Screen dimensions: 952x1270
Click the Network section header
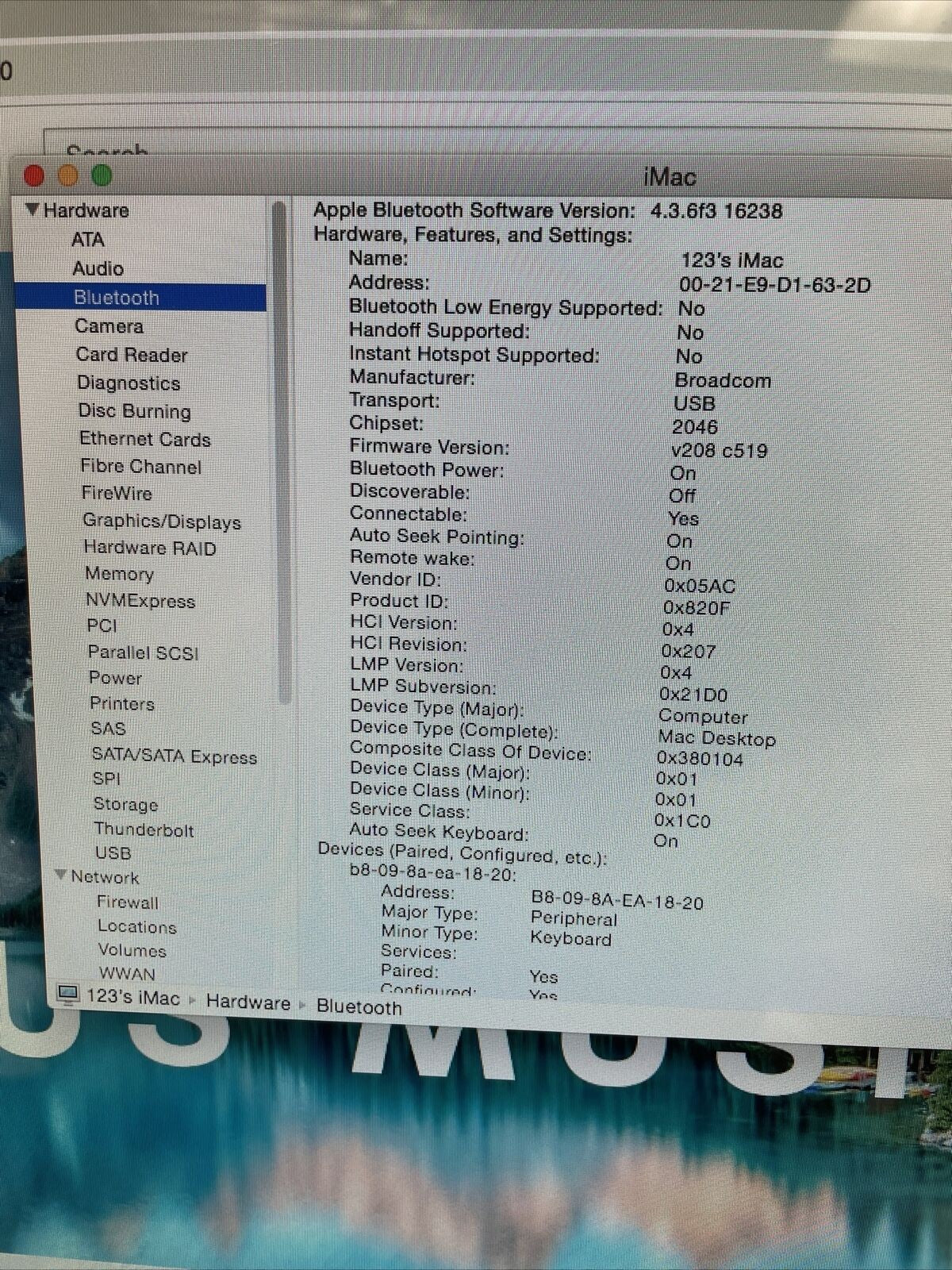click(105, 877)
